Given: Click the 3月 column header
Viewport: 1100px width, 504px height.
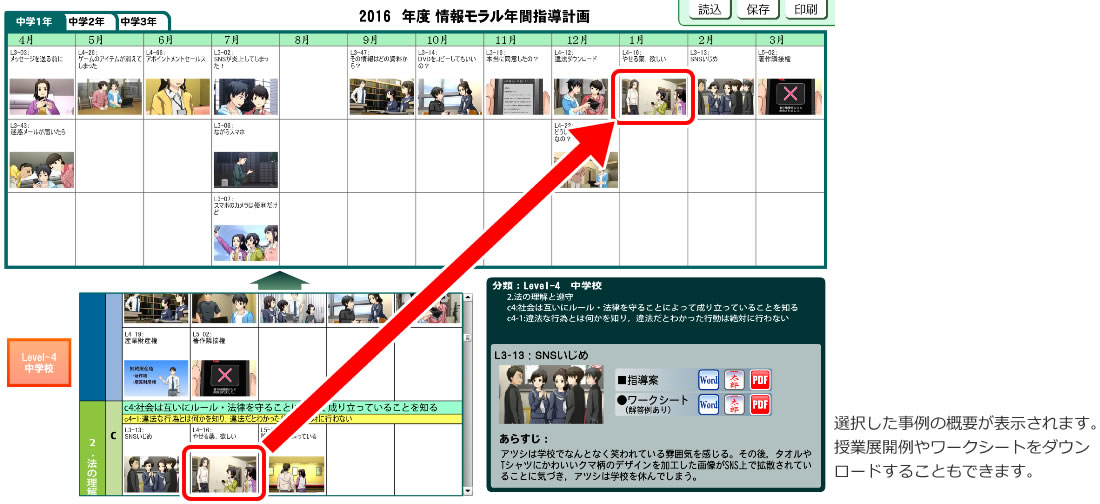Looking at the screenshot, I should 790,39.
